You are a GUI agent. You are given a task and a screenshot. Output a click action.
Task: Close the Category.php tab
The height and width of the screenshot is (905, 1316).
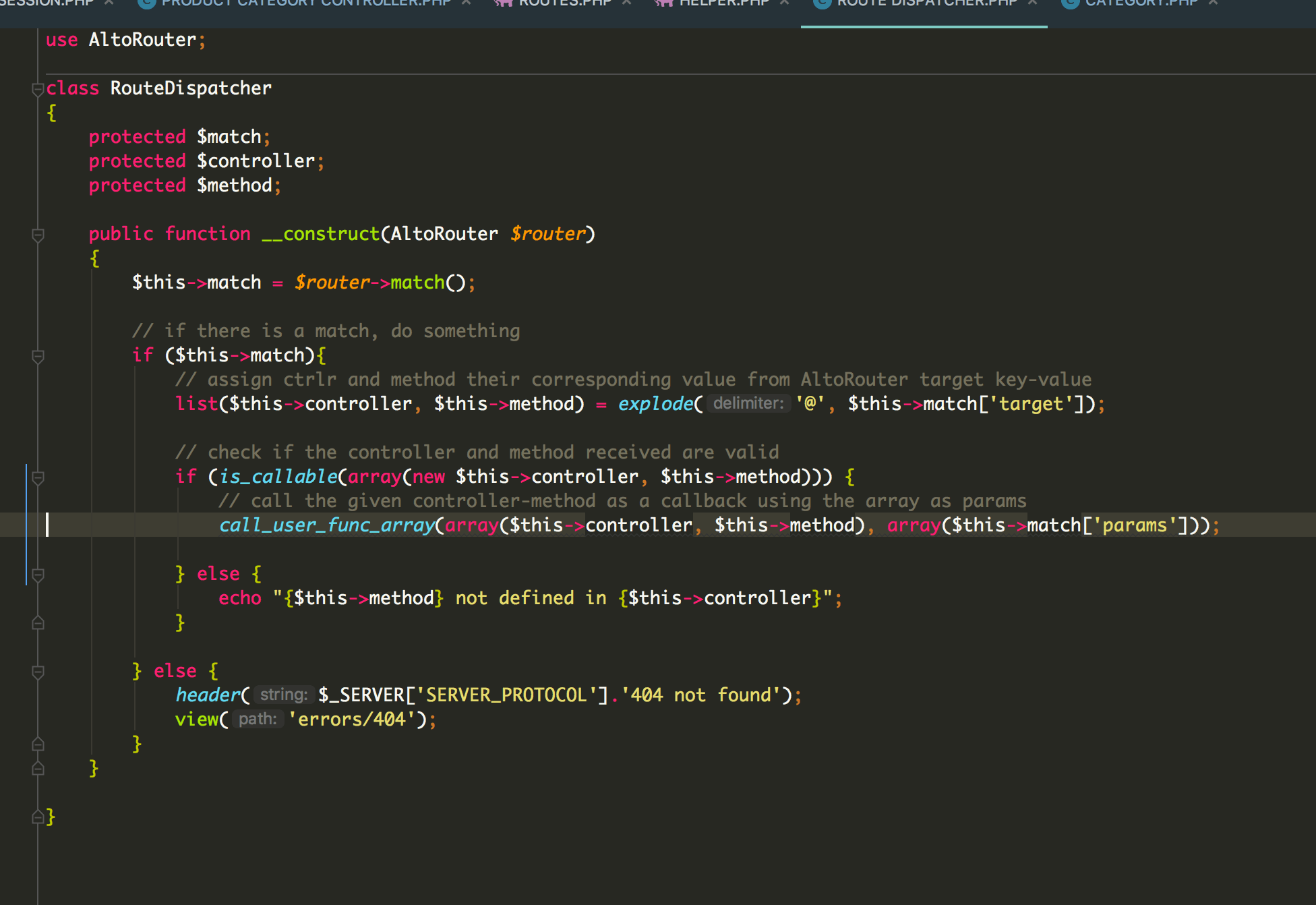(1213, 3)
